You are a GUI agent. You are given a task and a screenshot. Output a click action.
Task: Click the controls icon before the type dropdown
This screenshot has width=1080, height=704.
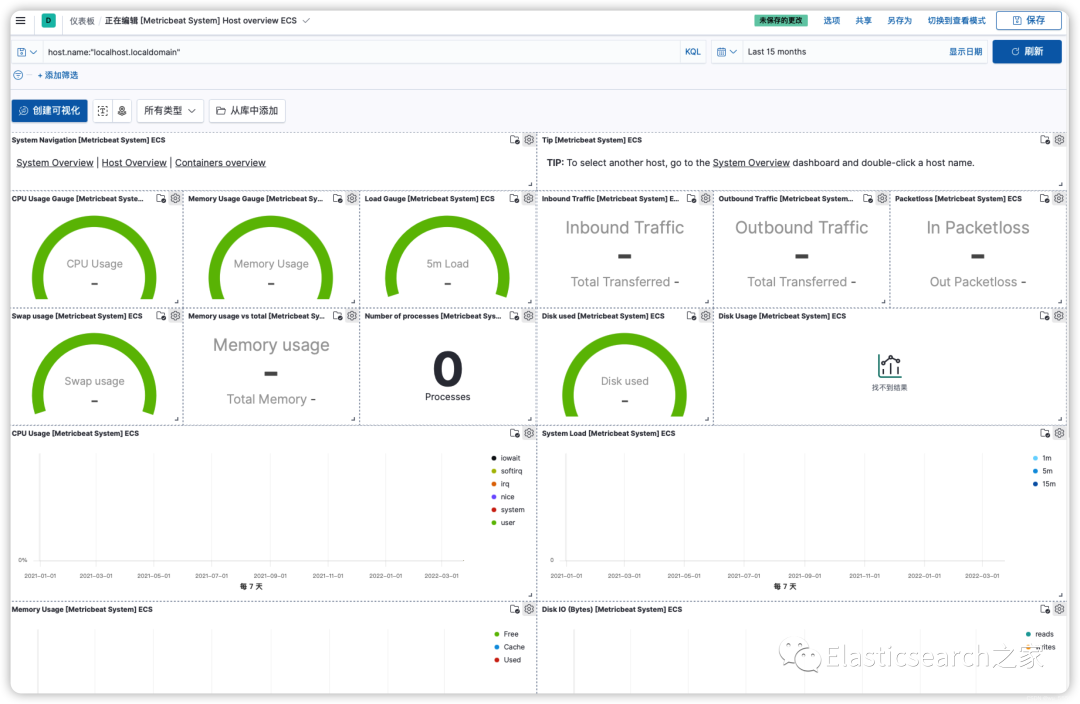point(122,111)
